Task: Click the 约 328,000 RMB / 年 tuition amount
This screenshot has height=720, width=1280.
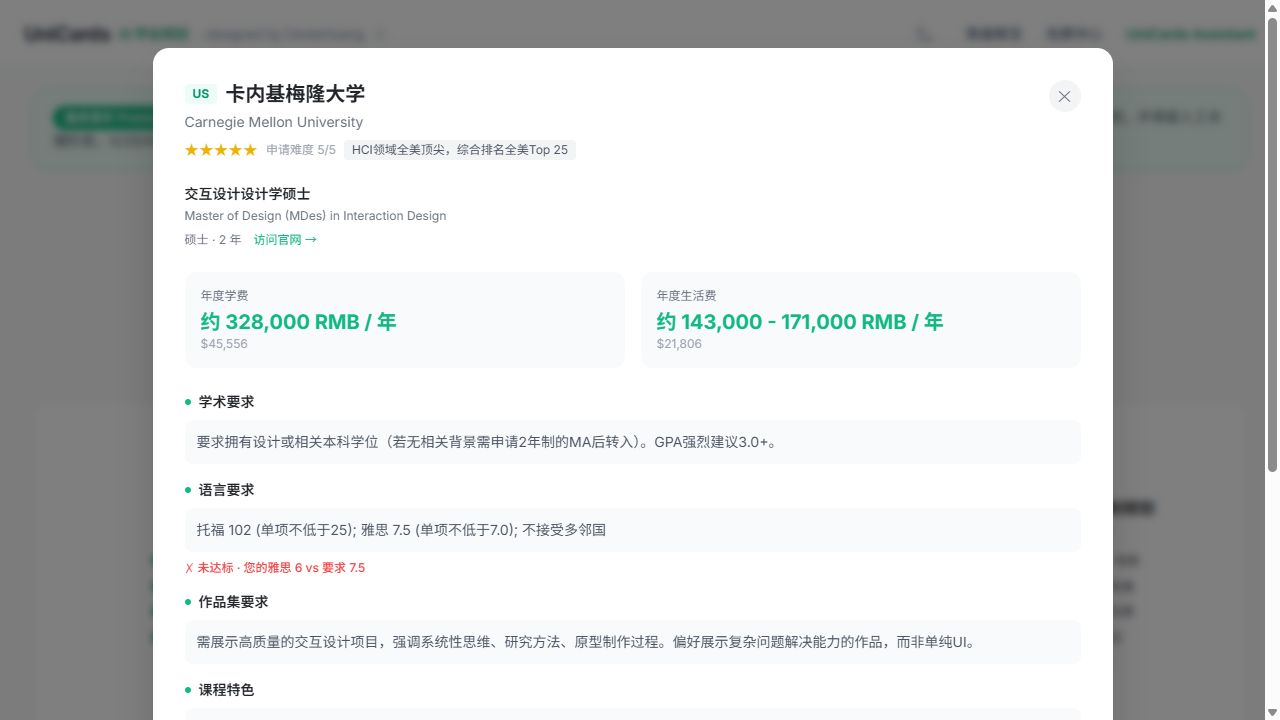Action: 299,322
